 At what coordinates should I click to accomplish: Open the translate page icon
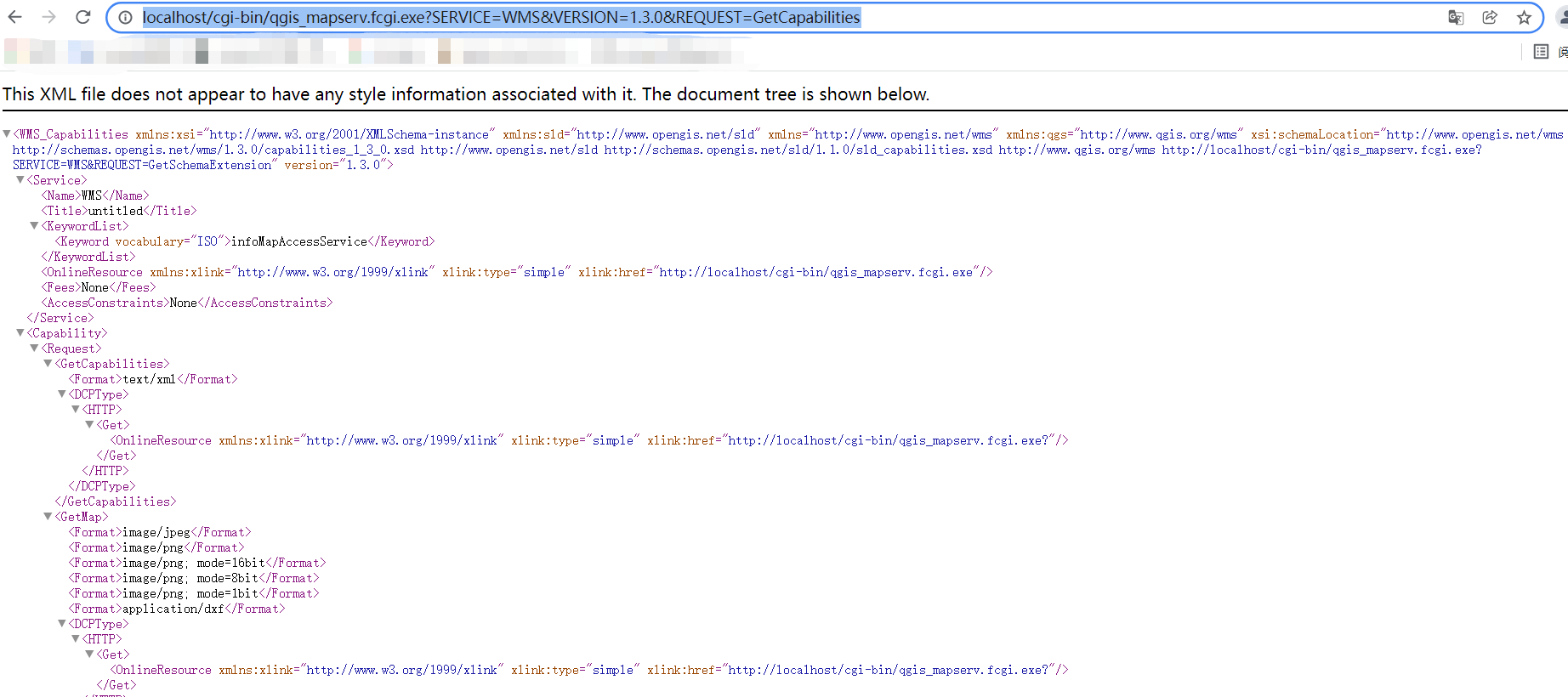(x=1456, y=17)
